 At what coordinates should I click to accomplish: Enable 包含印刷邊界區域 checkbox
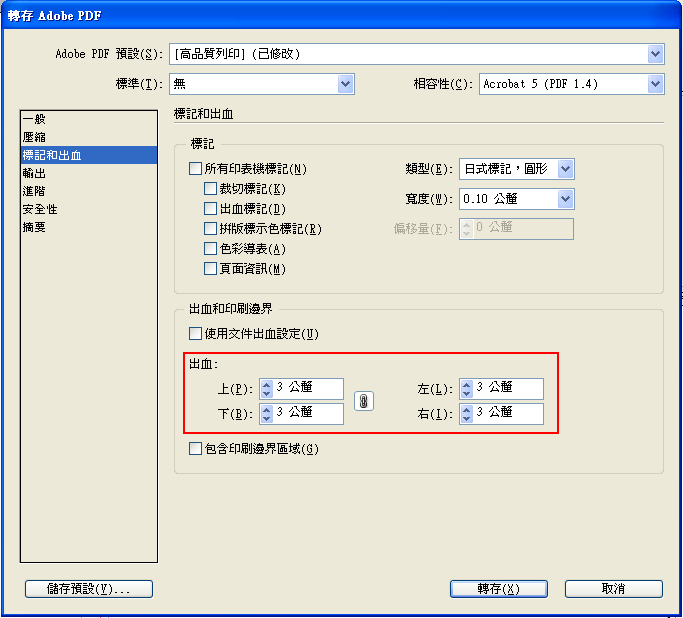[195, 449]
